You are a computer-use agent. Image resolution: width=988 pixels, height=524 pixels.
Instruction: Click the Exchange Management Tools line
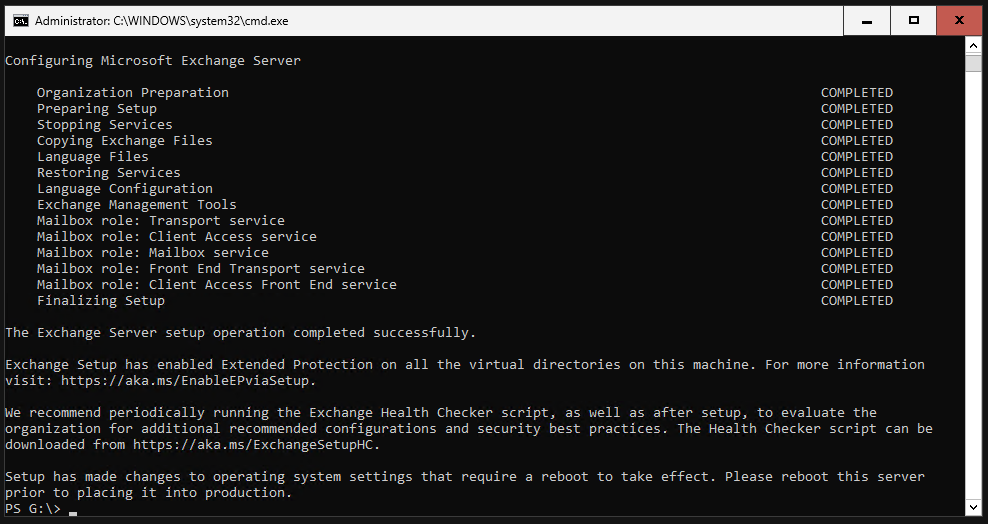click(x=137, y=205)
